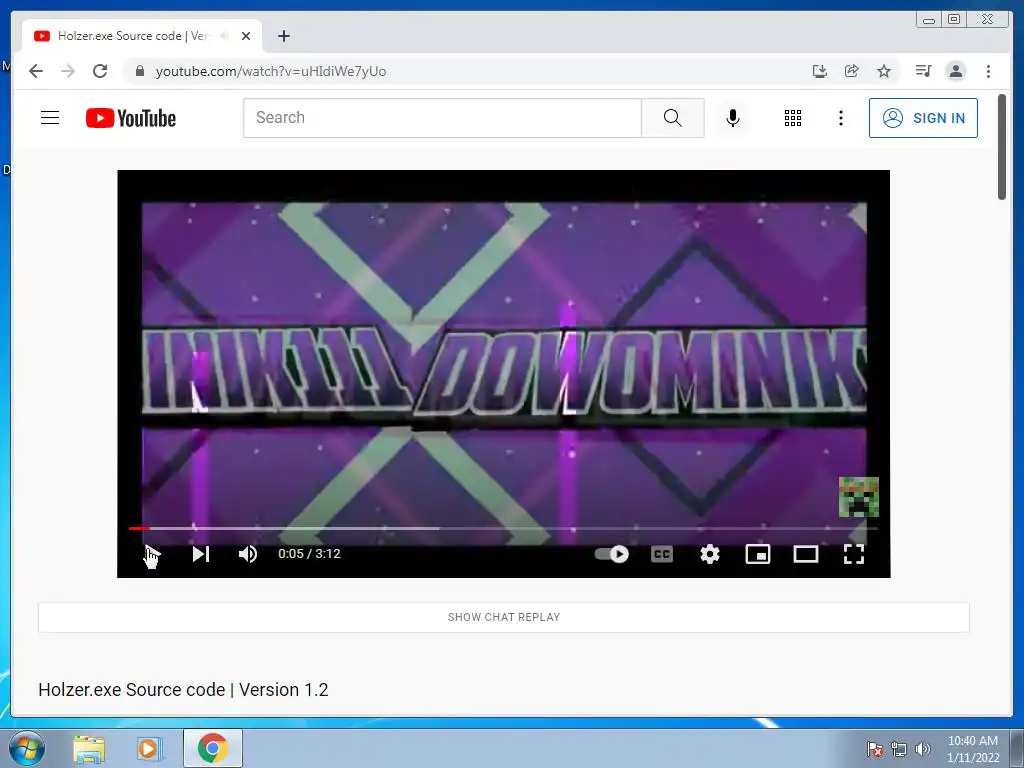This screenshot has height=768, width=1024.
Task: Reload the current page
Action: coord(100,71)
